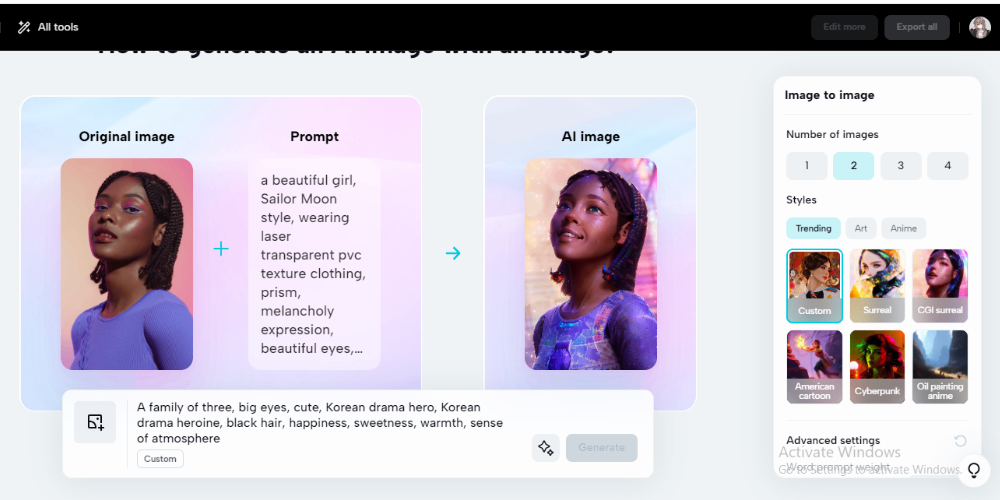The image size is (1000, 500).
Task: Select the CGI surreal style thumbnail
Action: (939, 286)
